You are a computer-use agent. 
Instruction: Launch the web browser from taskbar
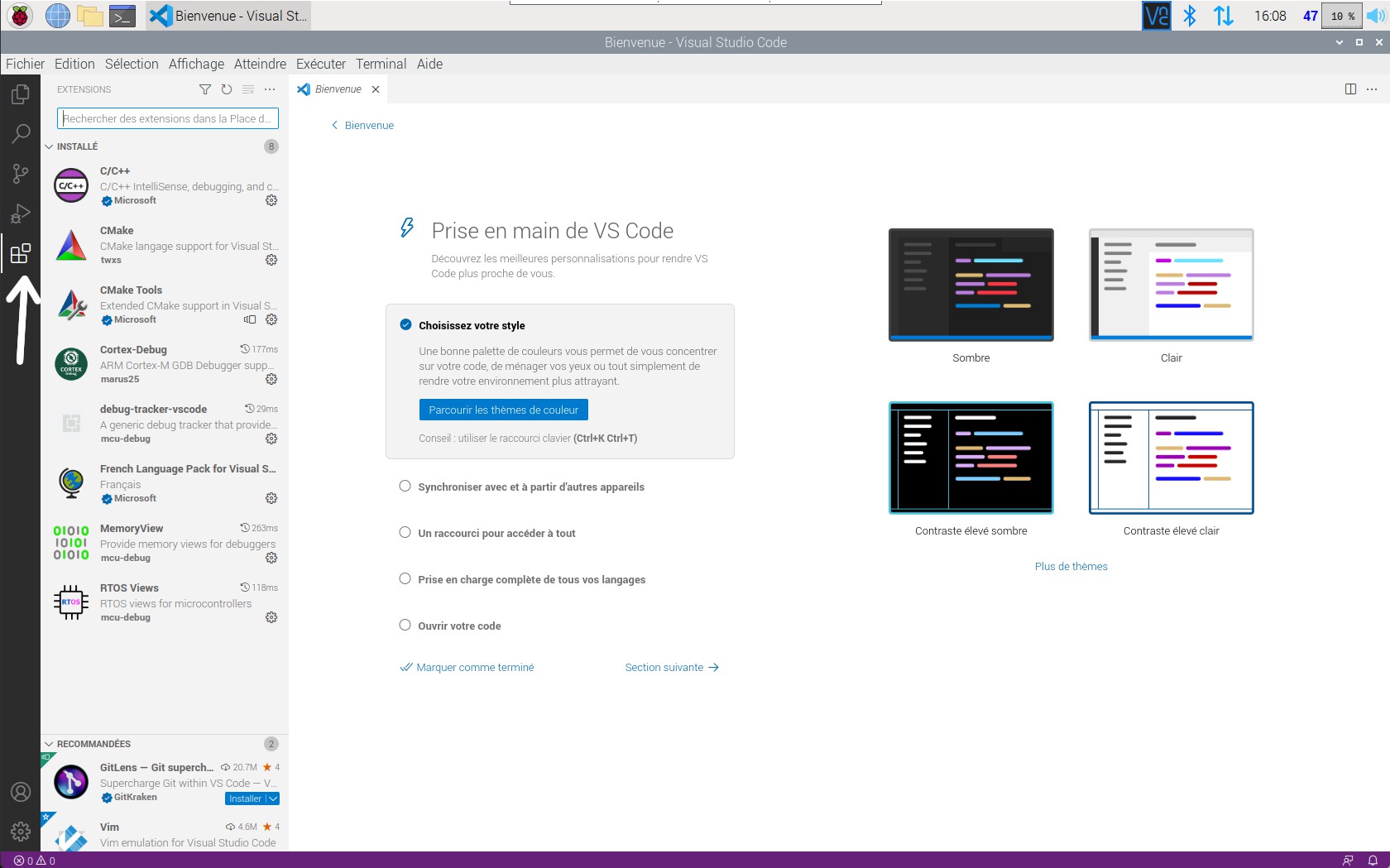point(57,16)
